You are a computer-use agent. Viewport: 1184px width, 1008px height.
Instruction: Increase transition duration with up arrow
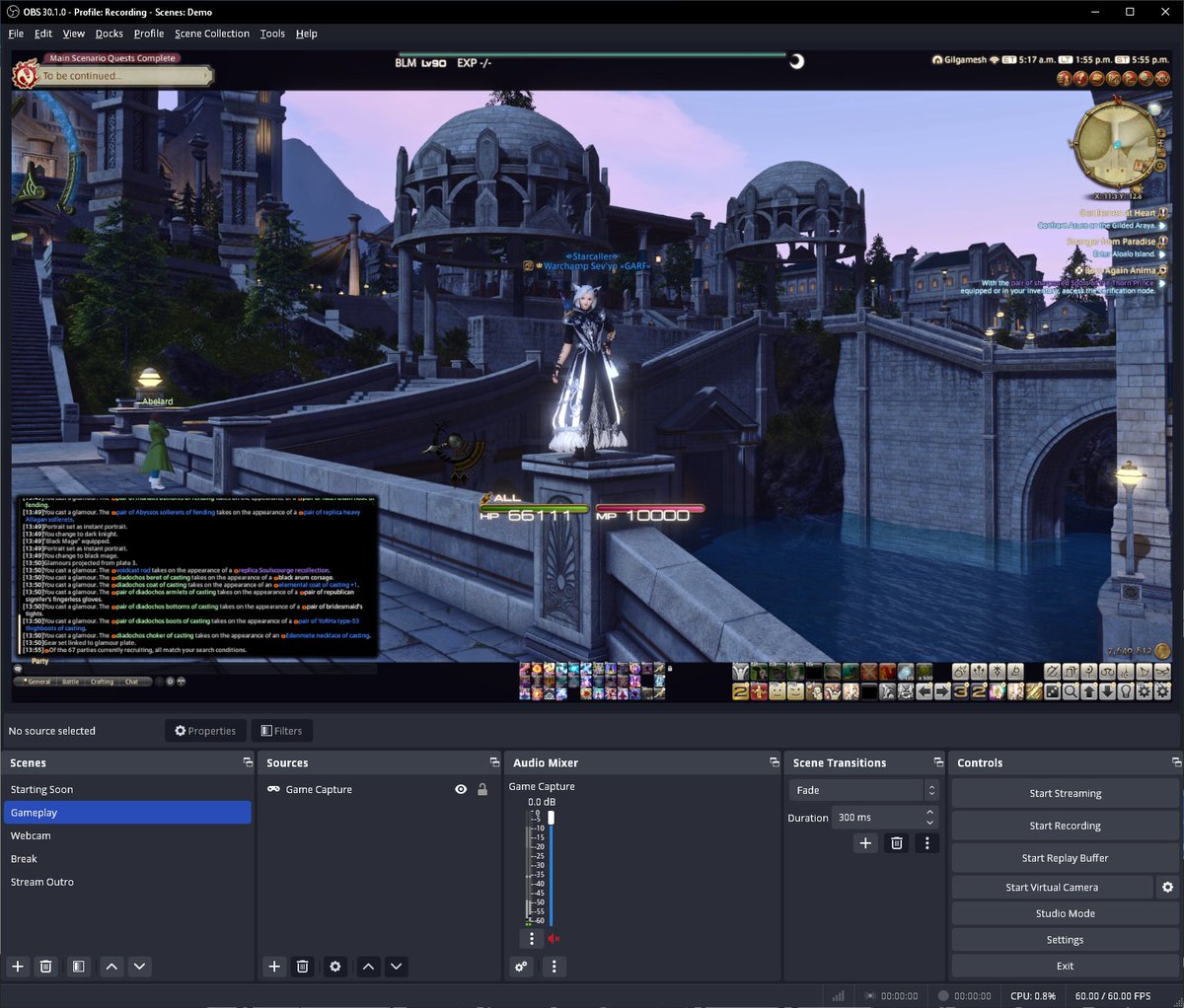[x=929, y=812]
